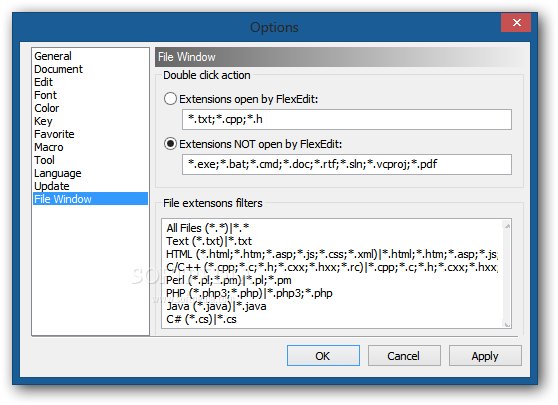Viewport: 558px width, 405px height.
Task: Click the *.txt;*.cpp;*.h extensions field
Action: [347, 119]
